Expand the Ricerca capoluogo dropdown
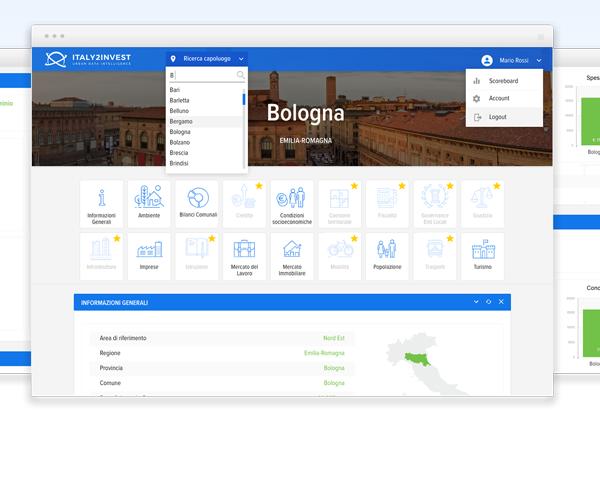 point(207,59)
